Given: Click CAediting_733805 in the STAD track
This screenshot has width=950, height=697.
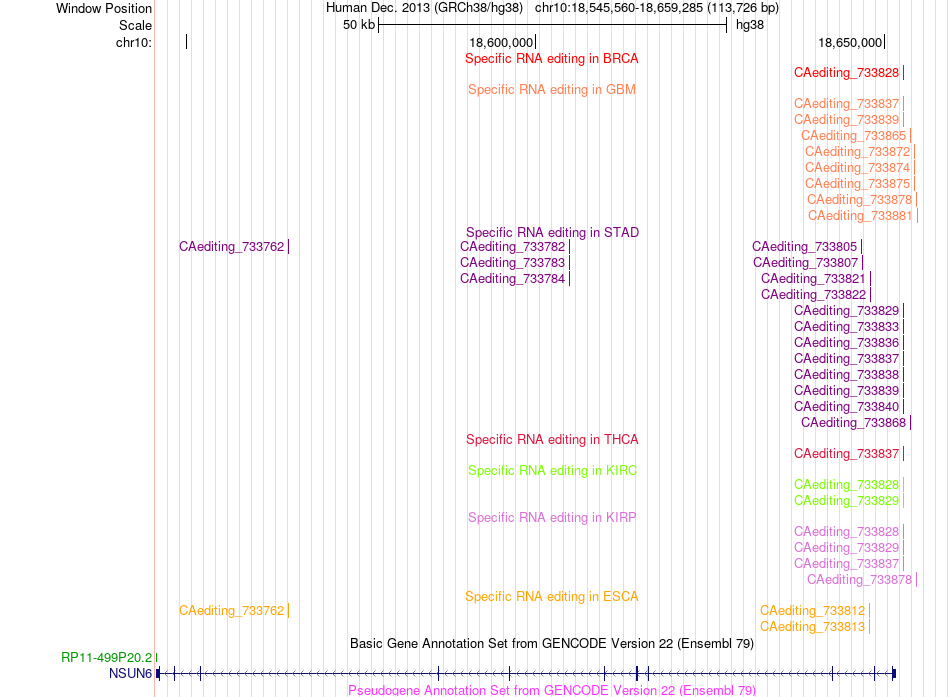Looking at the screenshot, I should pyautogui.click(x=805, y=247).
